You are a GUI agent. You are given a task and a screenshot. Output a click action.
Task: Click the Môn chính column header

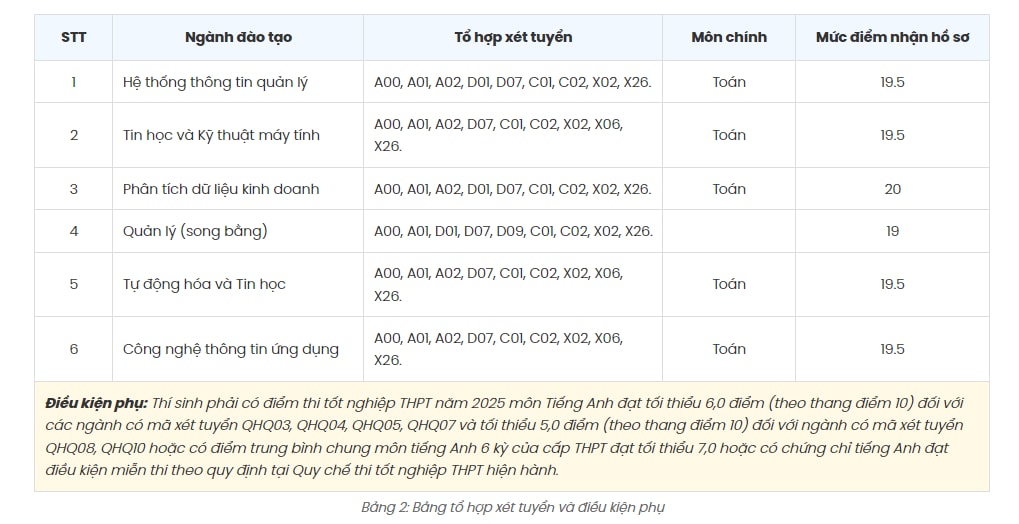(729, 38)
